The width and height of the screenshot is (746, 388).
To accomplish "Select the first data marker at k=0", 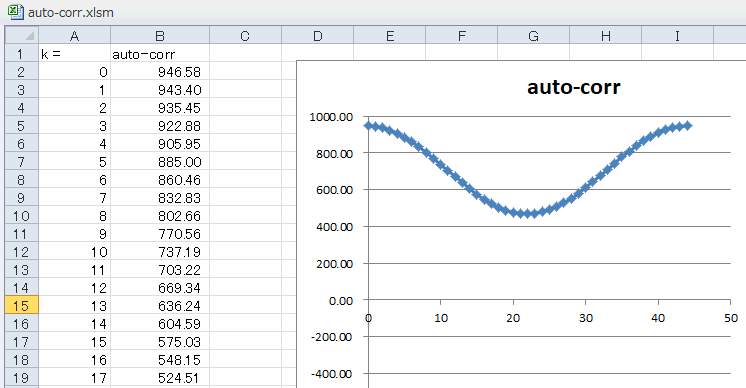I will [369, 126].
